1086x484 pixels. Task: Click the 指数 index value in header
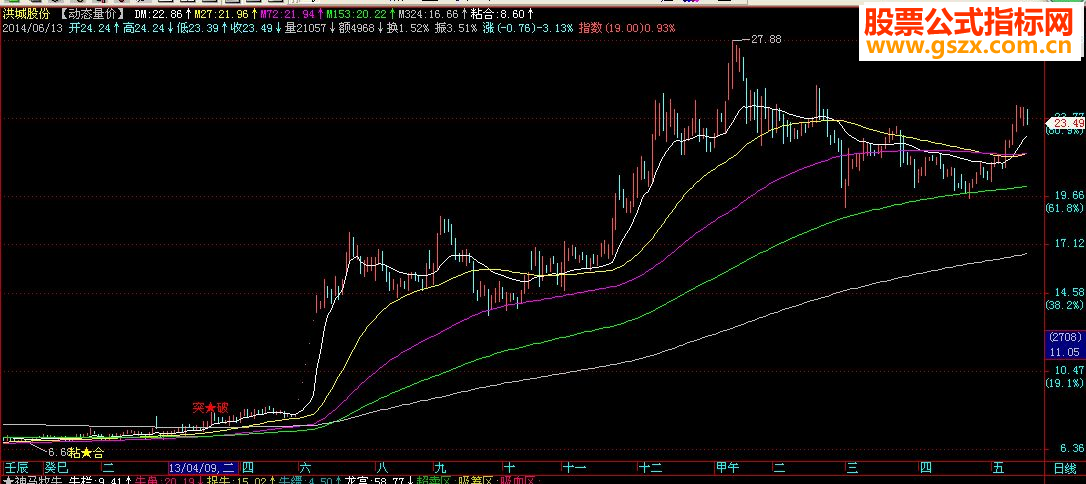(627, 28)
